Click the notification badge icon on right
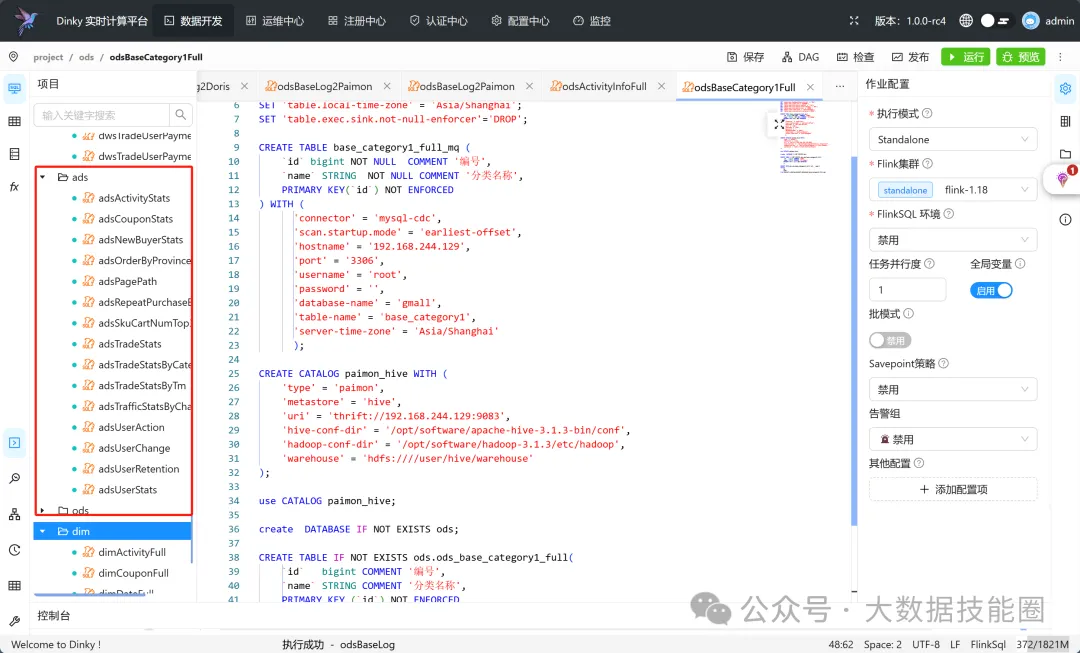This screenshot has width=1080, height=653. pyautogui.click(x=1064, y=179)
